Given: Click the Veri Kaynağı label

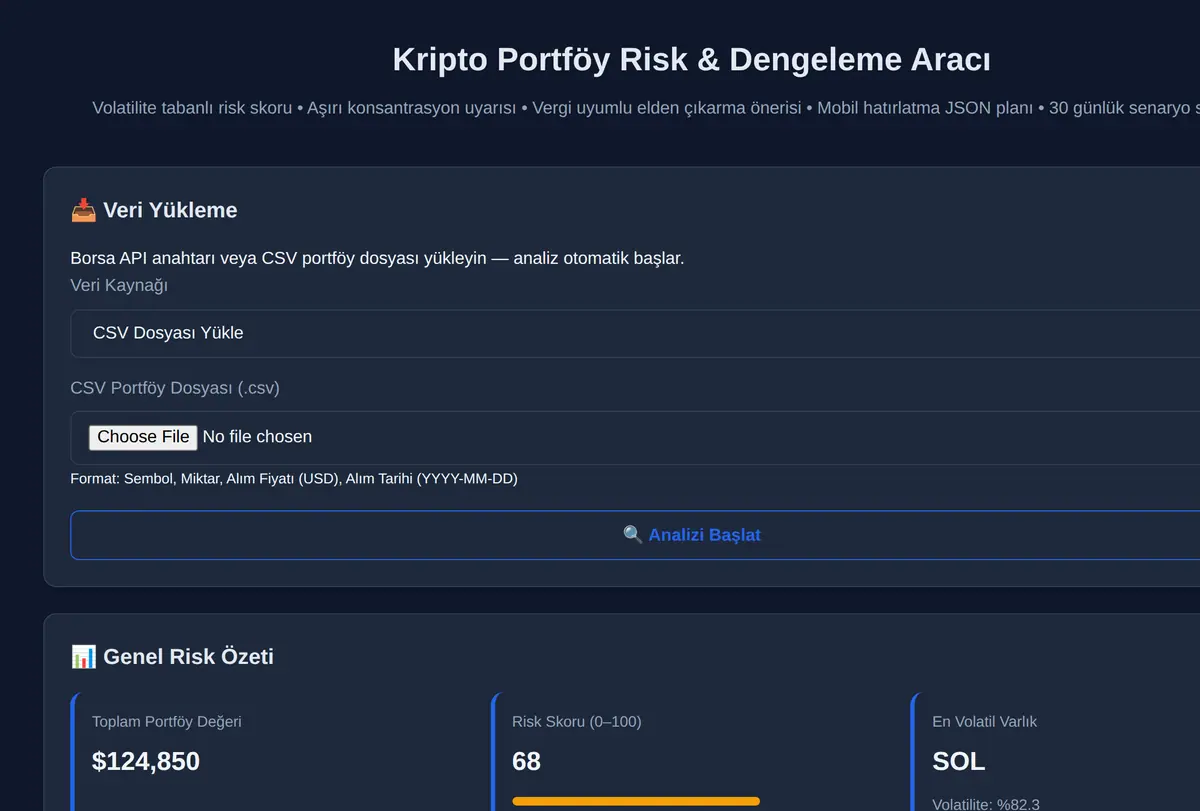Looking at the screenshot, I should pos(119,285).
